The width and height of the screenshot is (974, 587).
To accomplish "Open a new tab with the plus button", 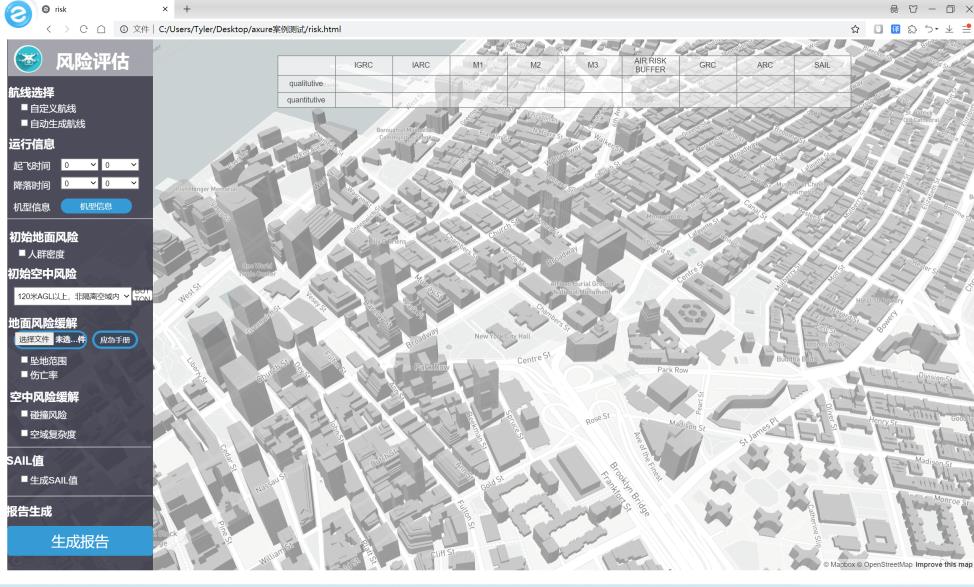I will click(187, 9).
